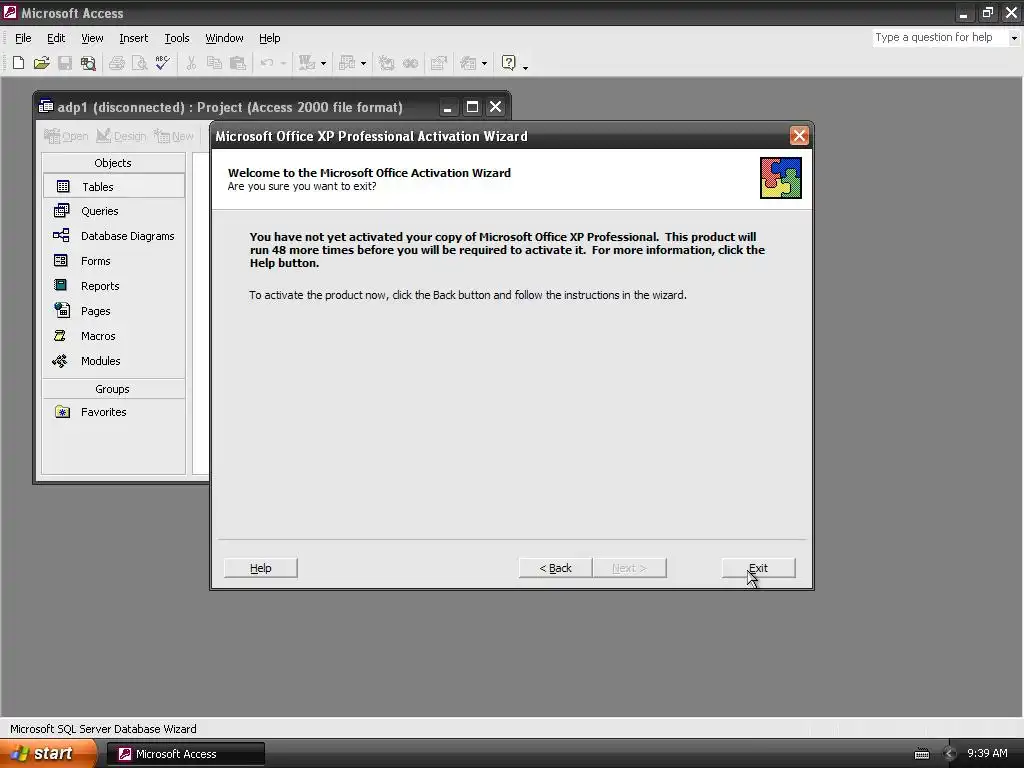Screen dimensions: 1024x768
Task: Select Tables in the Objects list
Action: pos(114,186)
